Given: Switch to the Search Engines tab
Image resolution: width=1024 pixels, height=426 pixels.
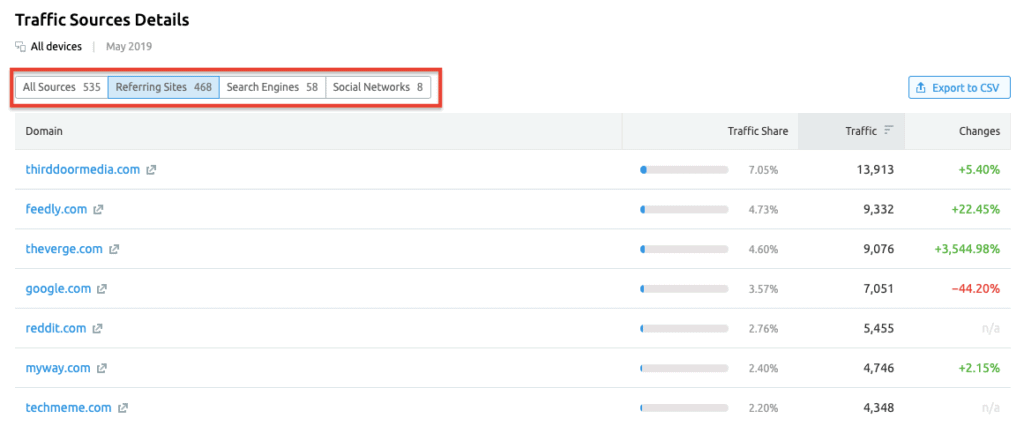Looking at the screenshot, I should [x=272, y=87].
